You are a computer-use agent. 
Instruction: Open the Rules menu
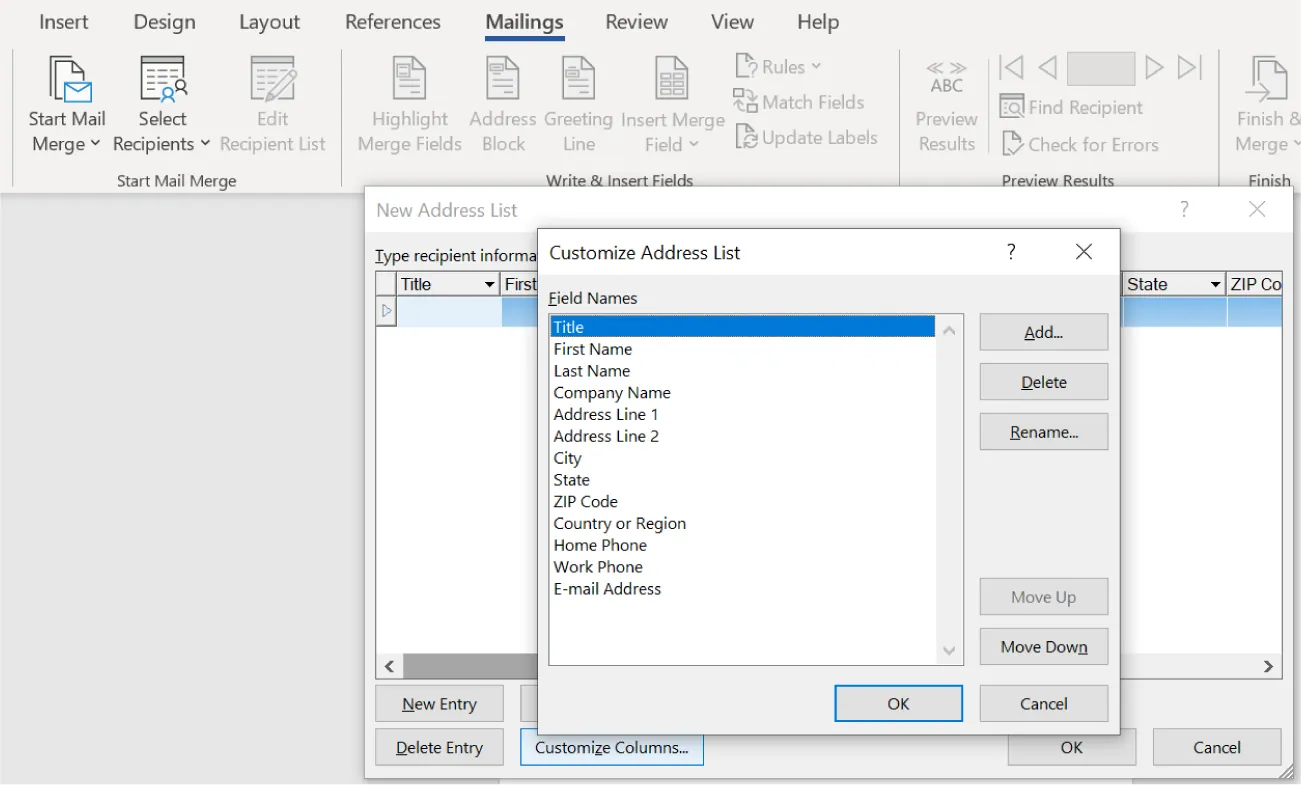(778, 66)
